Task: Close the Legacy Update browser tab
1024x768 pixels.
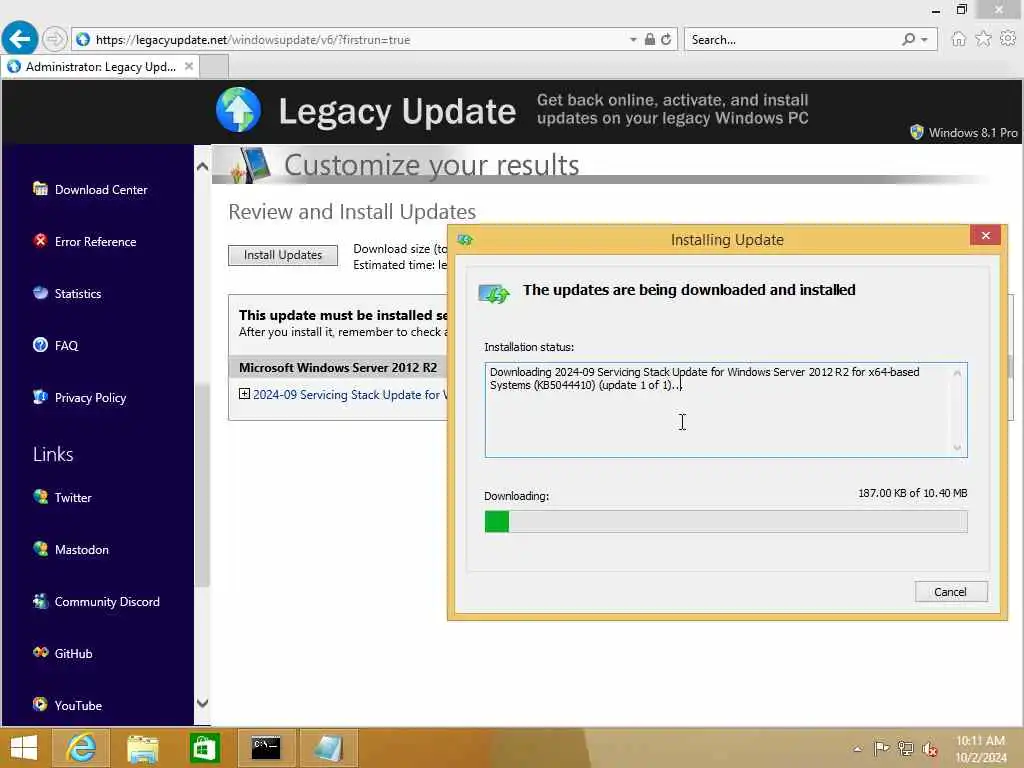Action: coord(189,66)
